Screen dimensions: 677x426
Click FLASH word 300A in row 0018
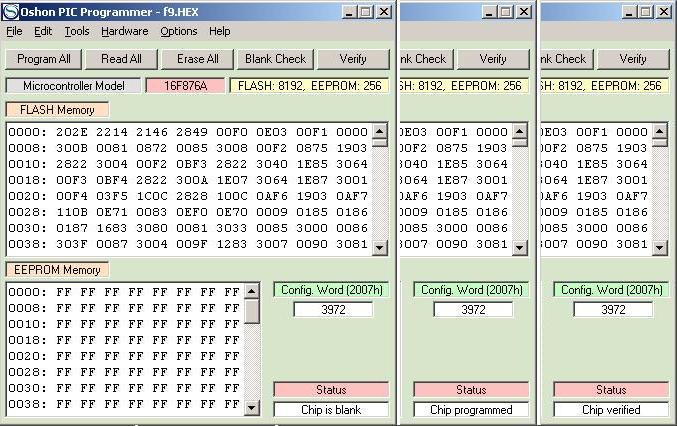[192, 180]
